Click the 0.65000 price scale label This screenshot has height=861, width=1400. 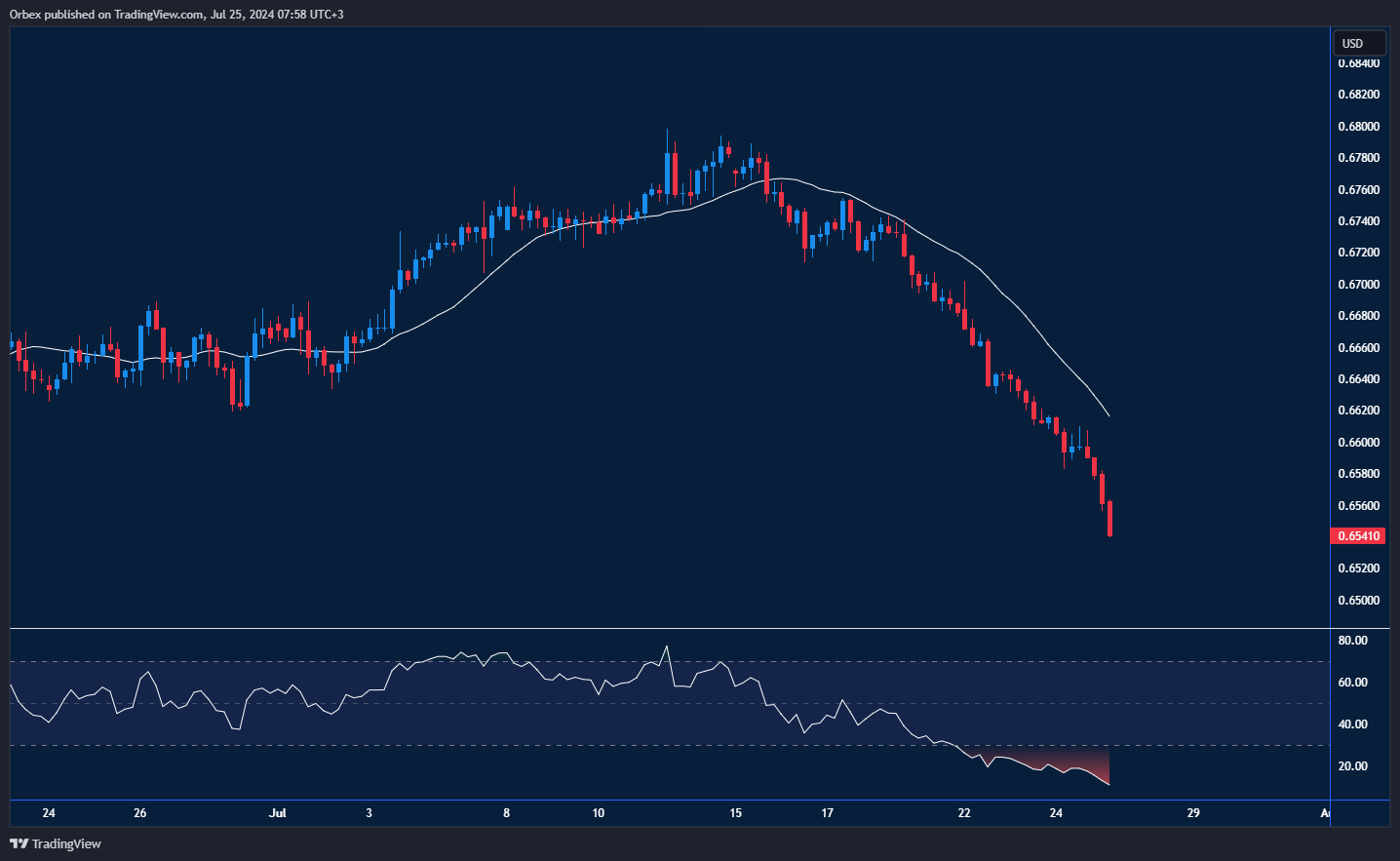1358,601
